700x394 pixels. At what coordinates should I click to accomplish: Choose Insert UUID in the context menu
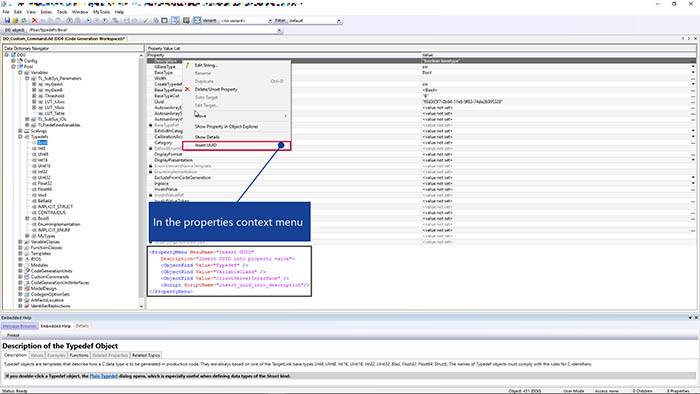click(x=236, y=145)
